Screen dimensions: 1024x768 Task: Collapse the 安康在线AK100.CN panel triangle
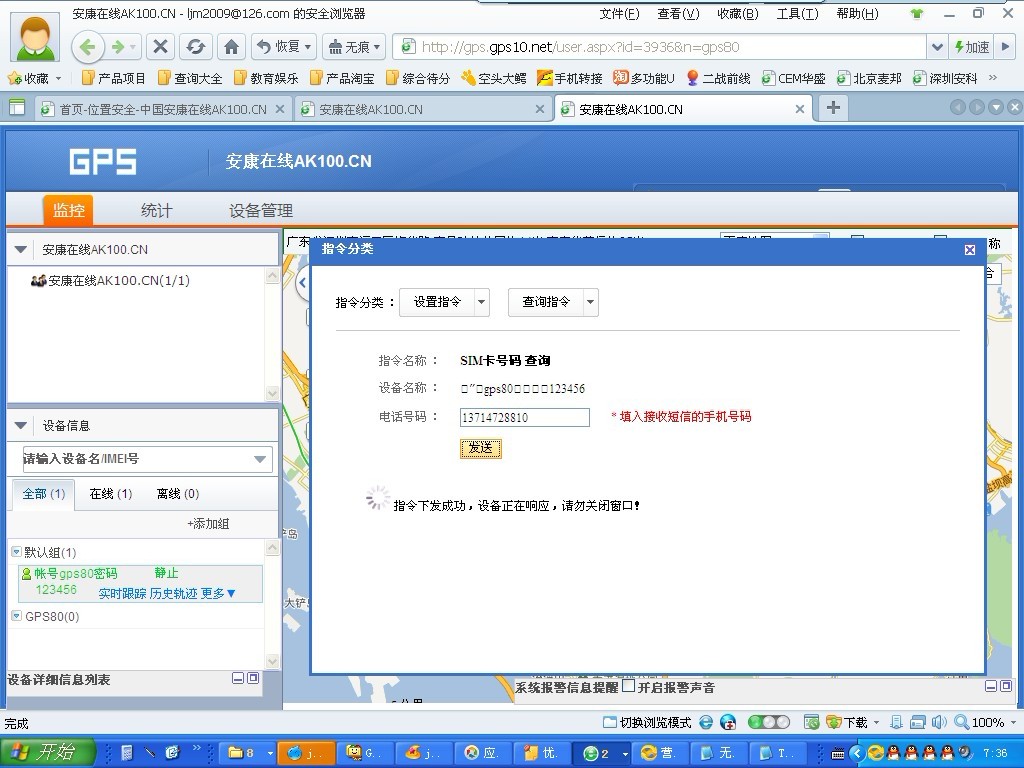pyautogui.click(x=20, y=249)
